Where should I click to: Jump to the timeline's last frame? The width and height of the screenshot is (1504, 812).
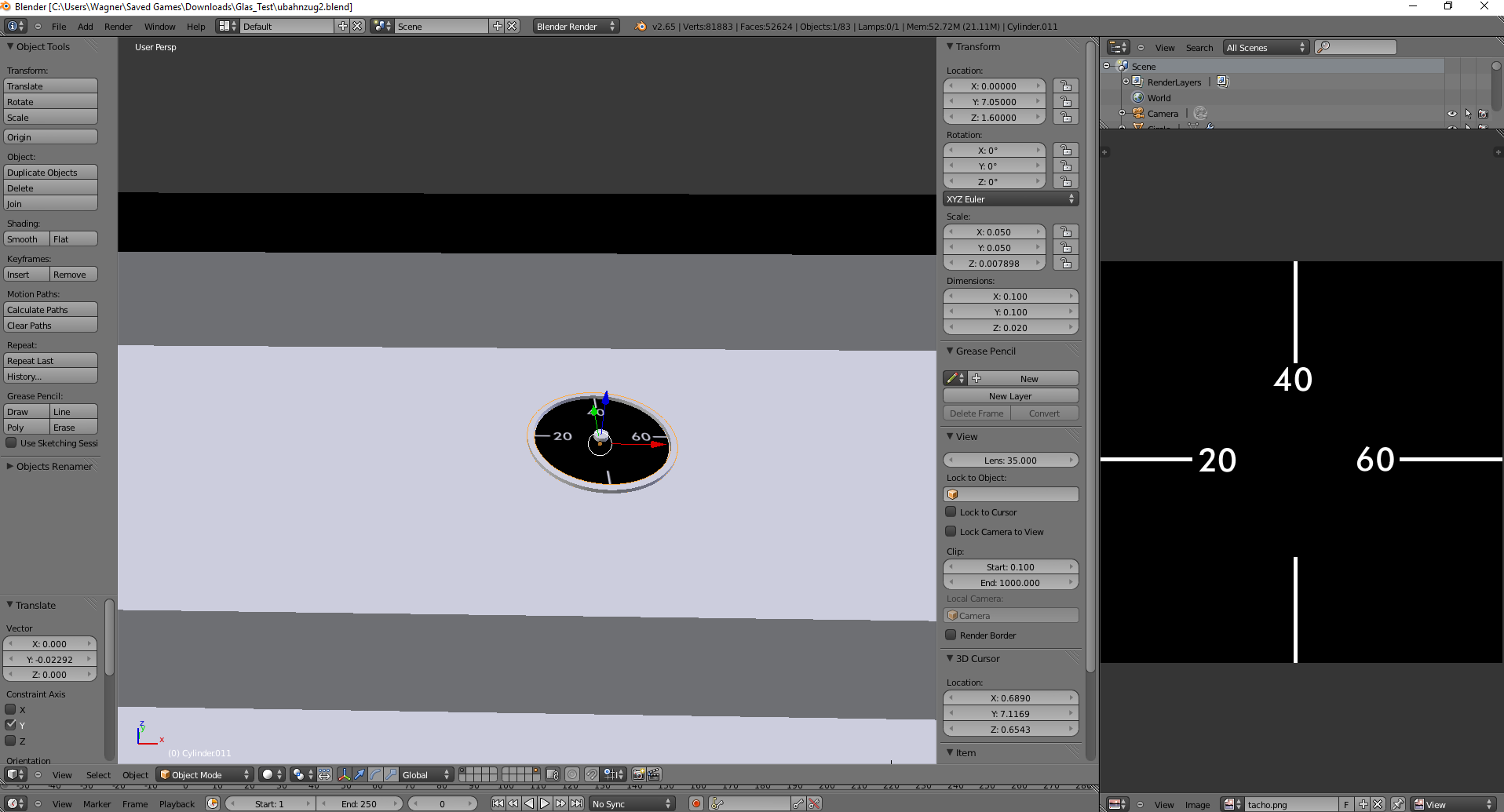pyautogui.click(x=576, y=803)
